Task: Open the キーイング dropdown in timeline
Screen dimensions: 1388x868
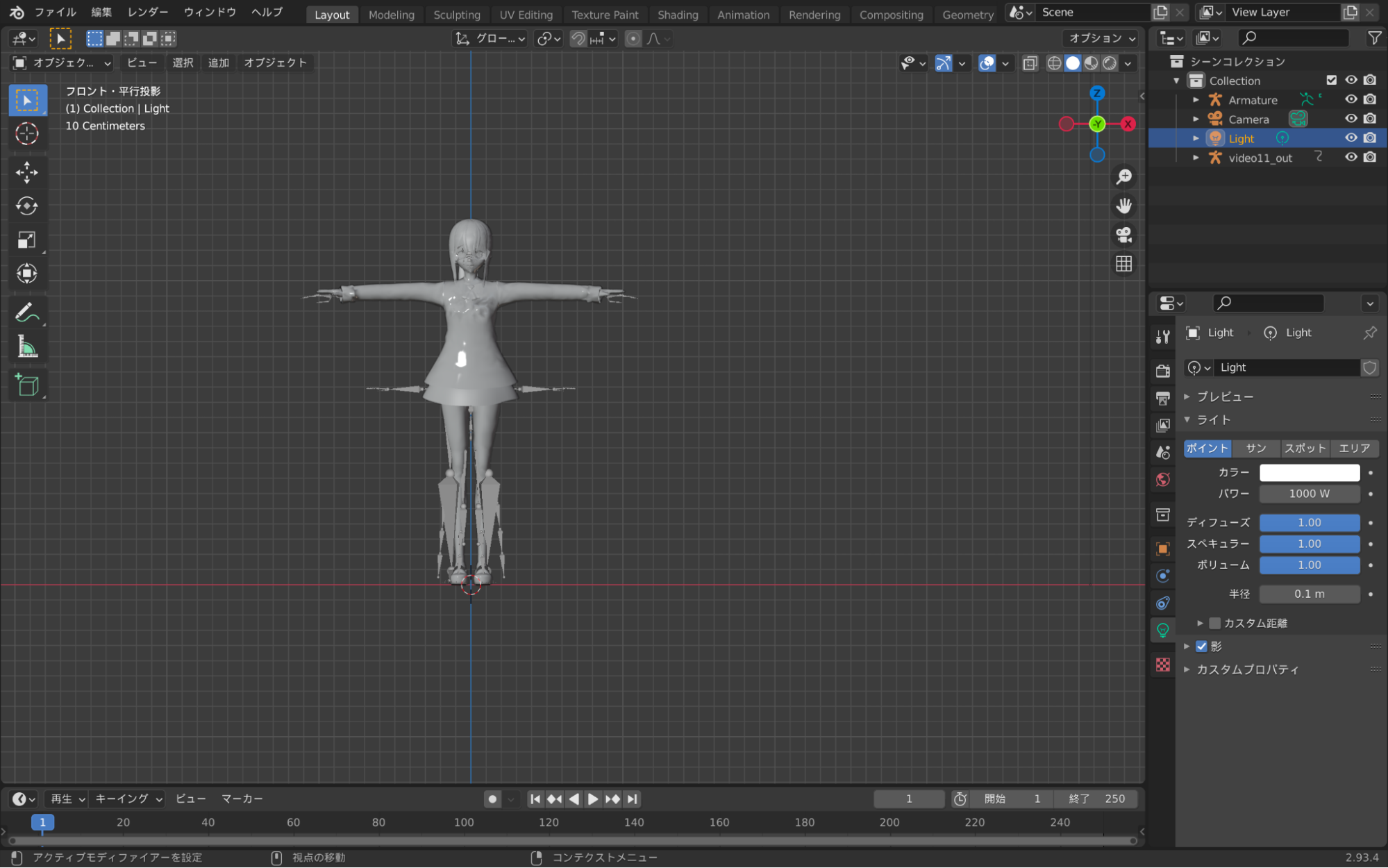Action: [x=128, y=799]
